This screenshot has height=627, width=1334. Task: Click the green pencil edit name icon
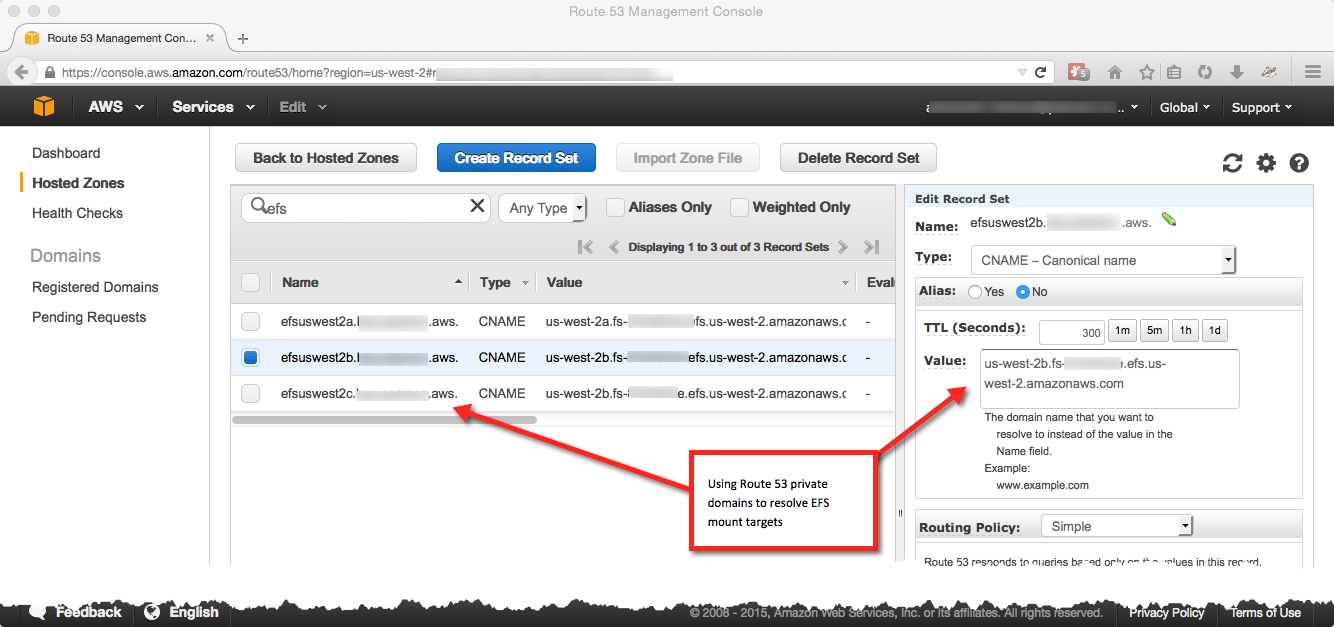(1169, 220)
